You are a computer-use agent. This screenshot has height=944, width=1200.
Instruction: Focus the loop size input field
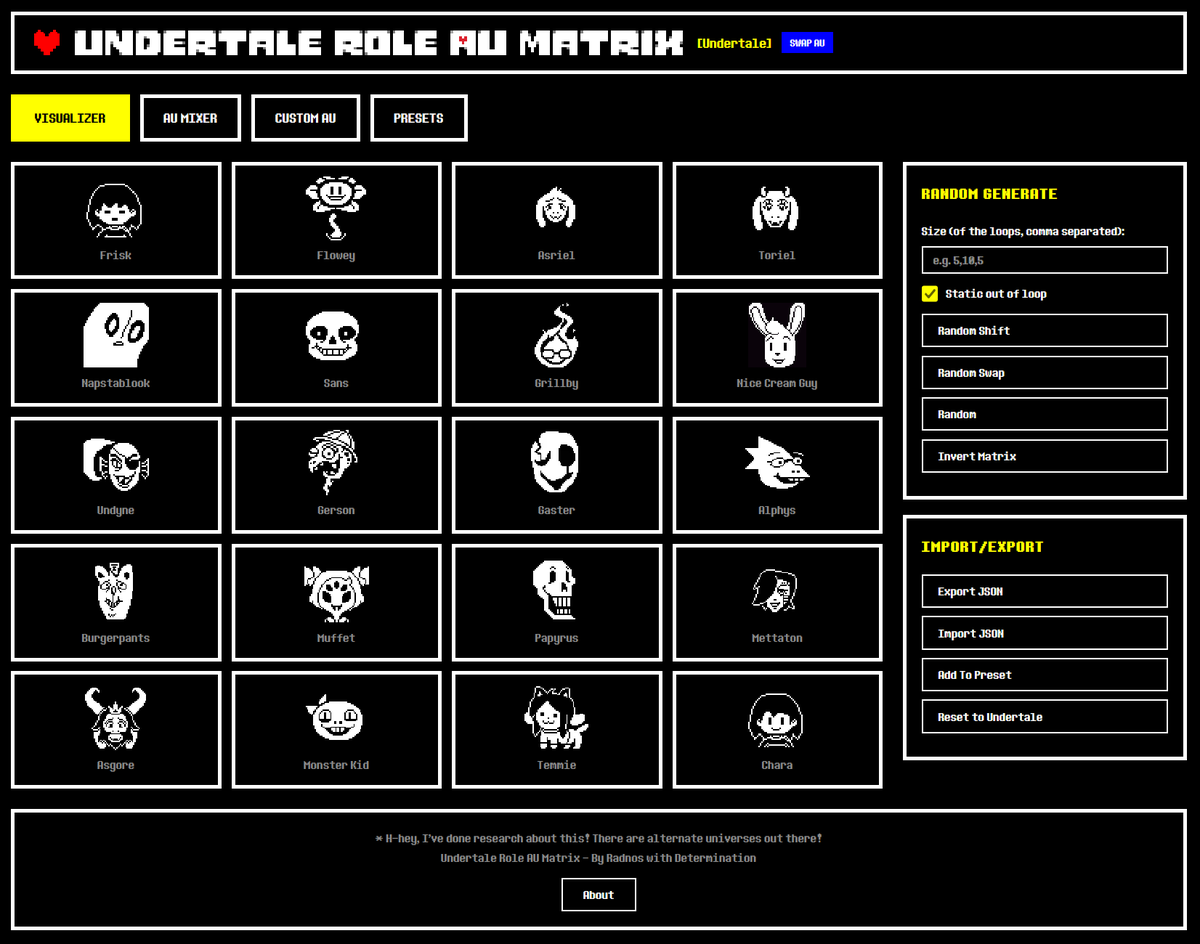click(1044, 260)
